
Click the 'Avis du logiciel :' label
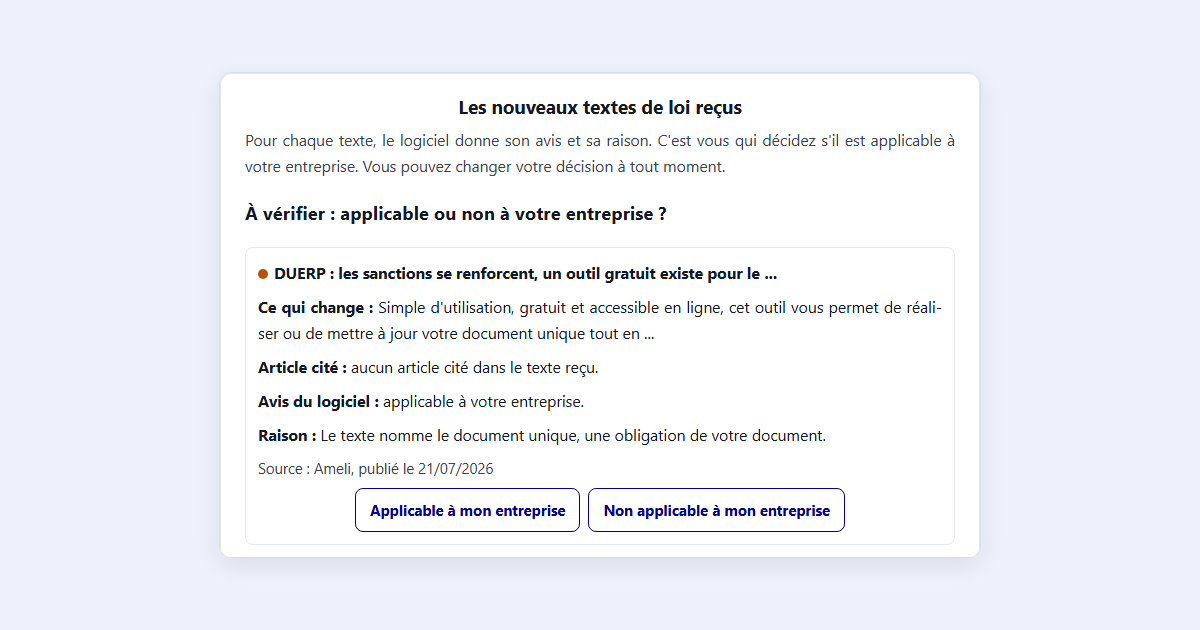[319, 401]
